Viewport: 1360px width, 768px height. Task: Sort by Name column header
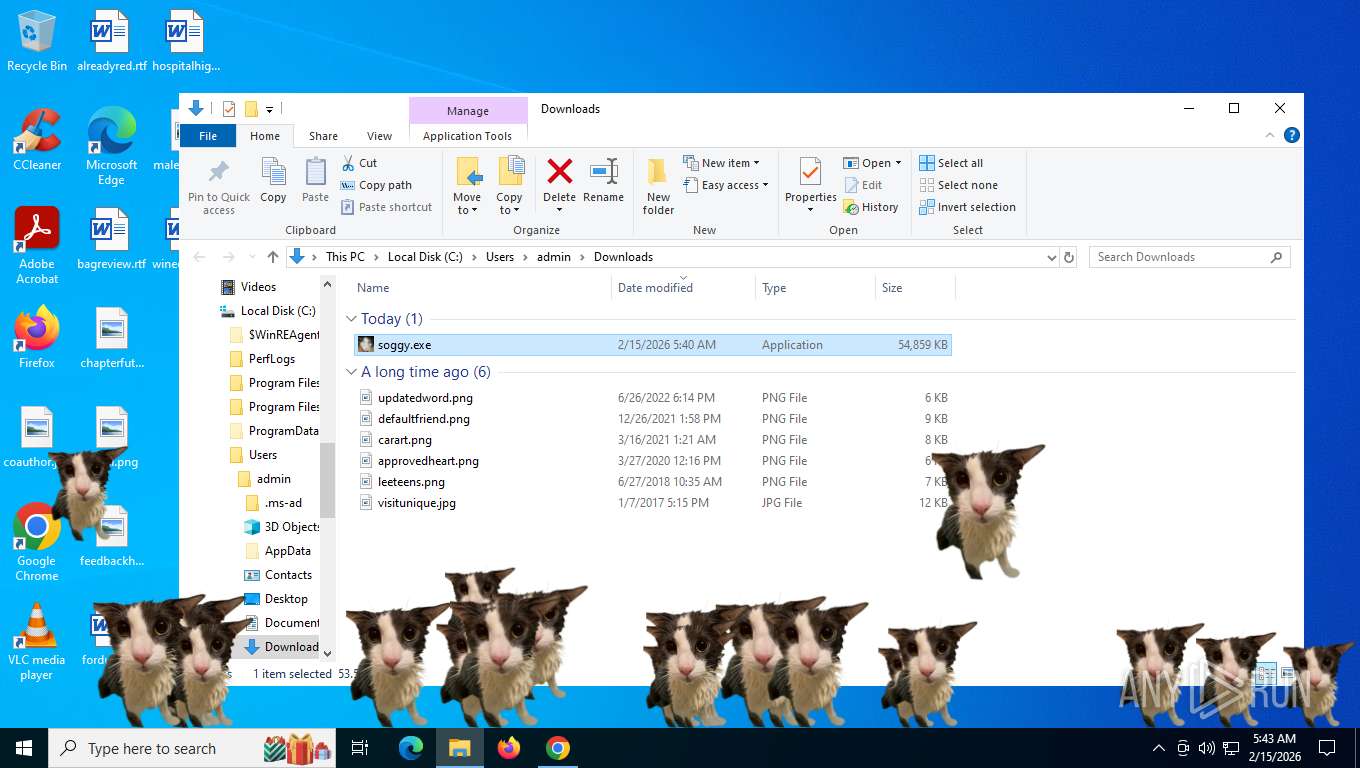pyautogui.click(x=482, y=288)
